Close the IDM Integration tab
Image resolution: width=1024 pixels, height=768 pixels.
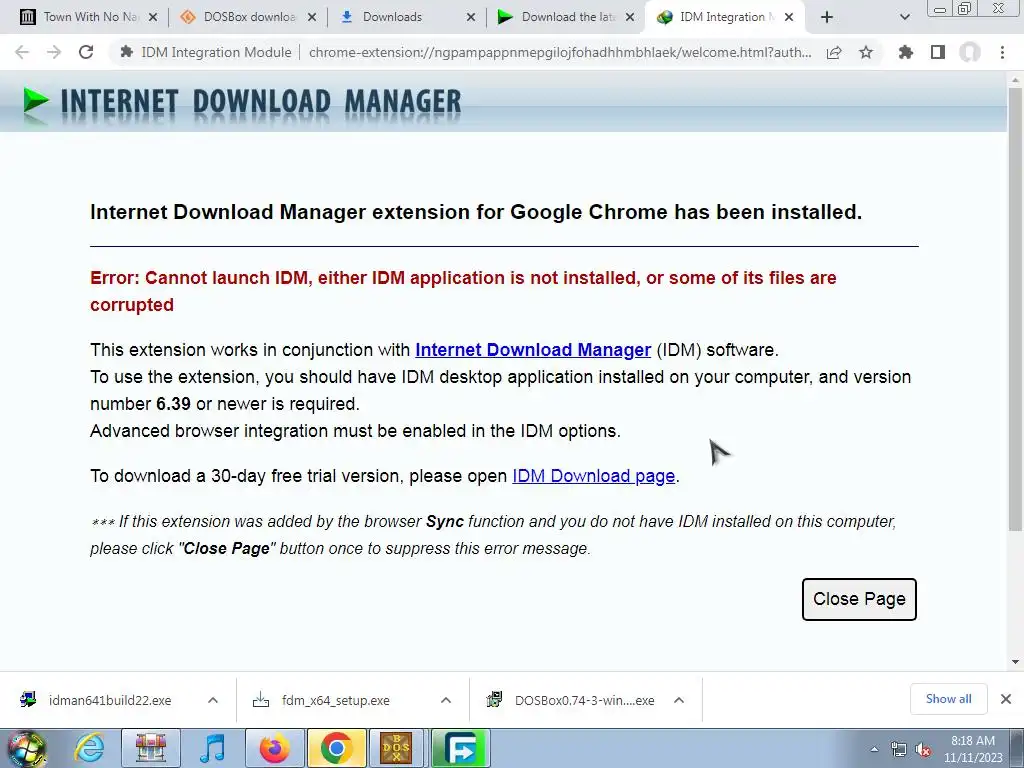[x=789, y=18]
